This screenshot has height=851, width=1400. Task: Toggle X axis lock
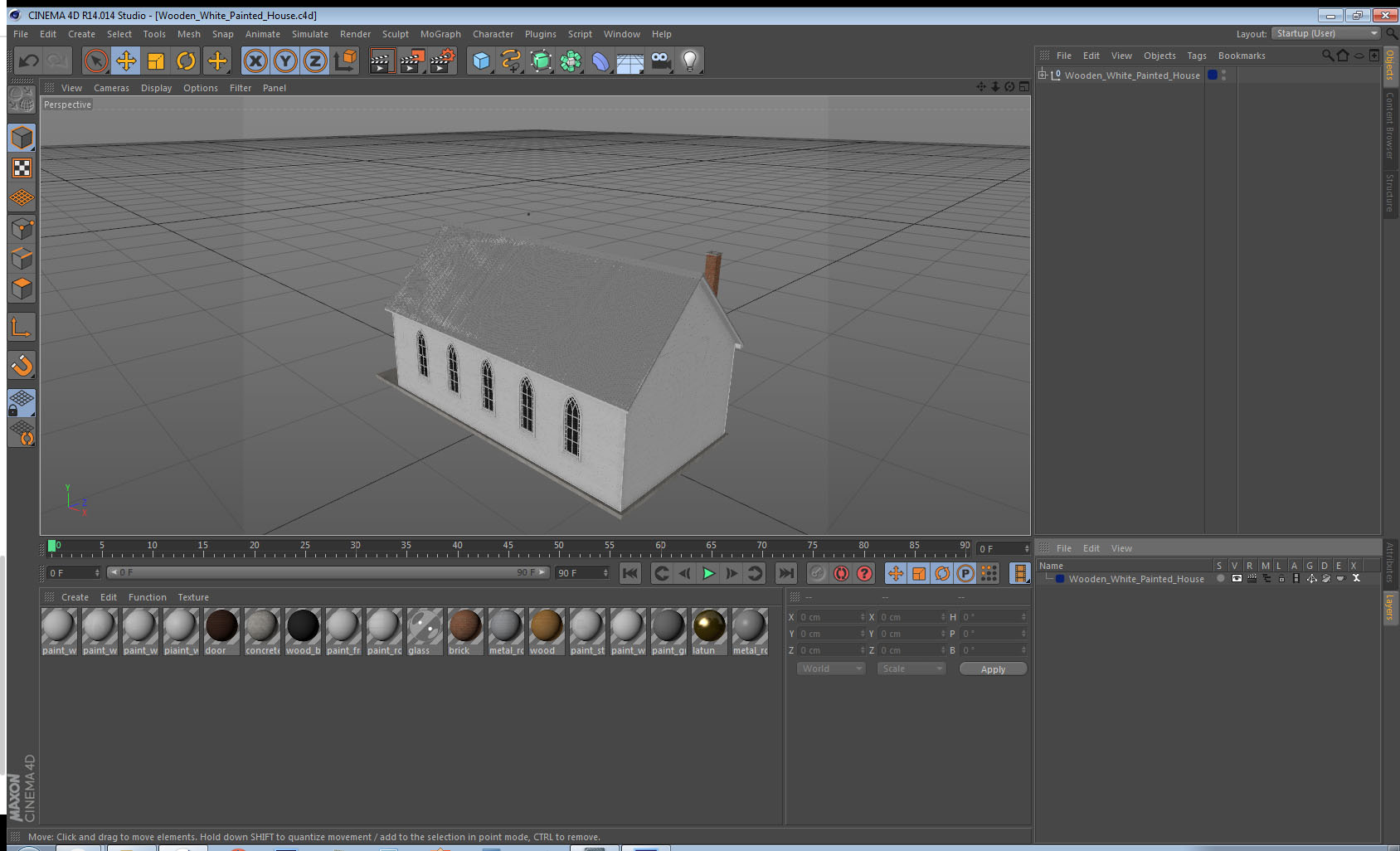pos(255,61)
